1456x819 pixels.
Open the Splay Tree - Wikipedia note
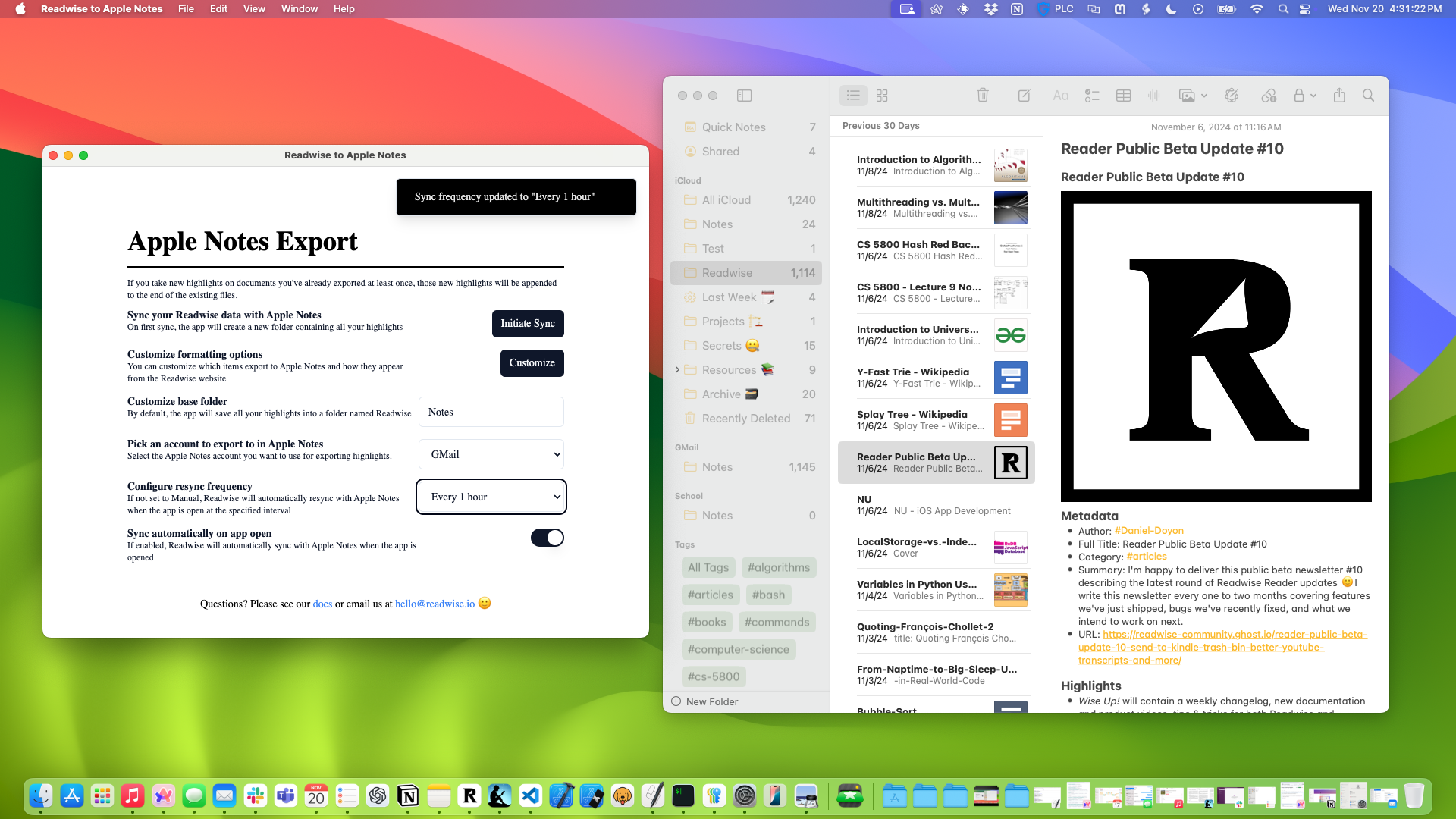point(937,420)
